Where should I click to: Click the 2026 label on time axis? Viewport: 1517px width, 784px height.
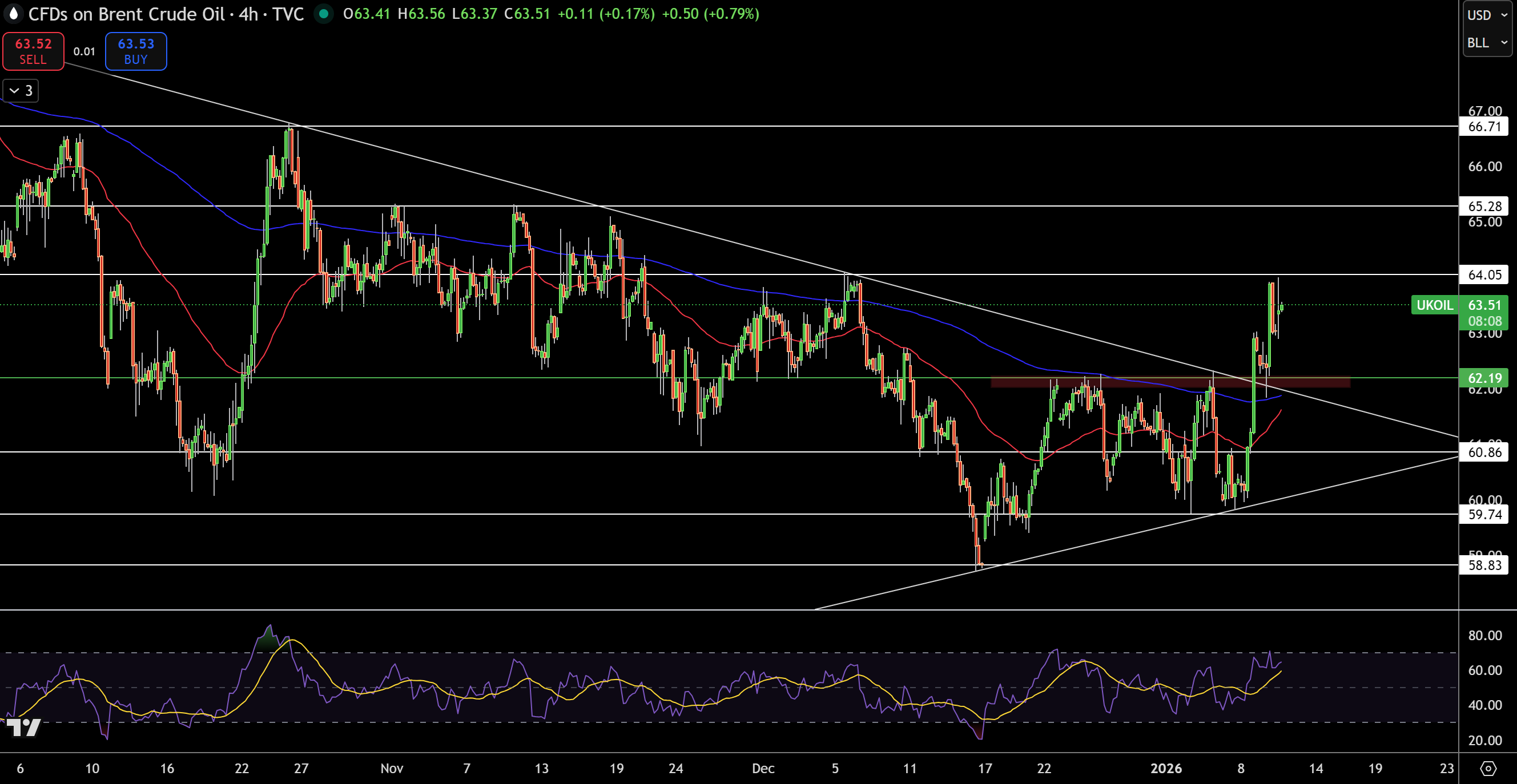tap(1166, 768)
